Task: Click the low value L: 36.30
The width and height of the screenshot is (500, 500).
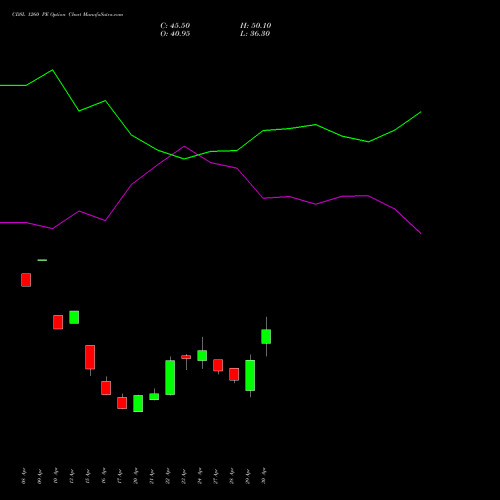Action: coord(255,34)
